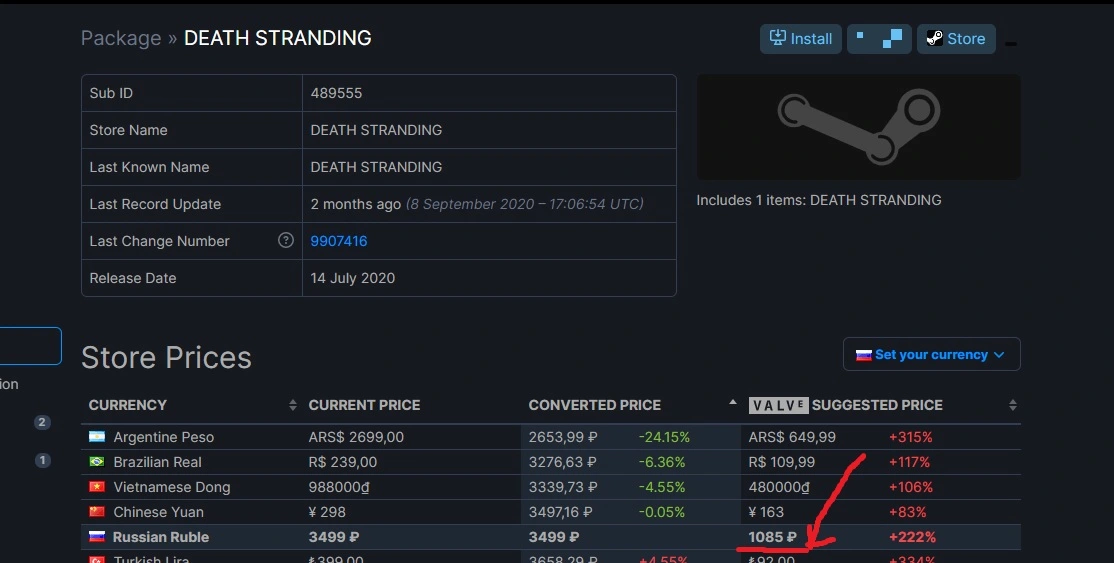The width and height of the screenshot is (1114, 563).
Task: Click the Package breadcrumb link
Action: [x=121, y=38]
